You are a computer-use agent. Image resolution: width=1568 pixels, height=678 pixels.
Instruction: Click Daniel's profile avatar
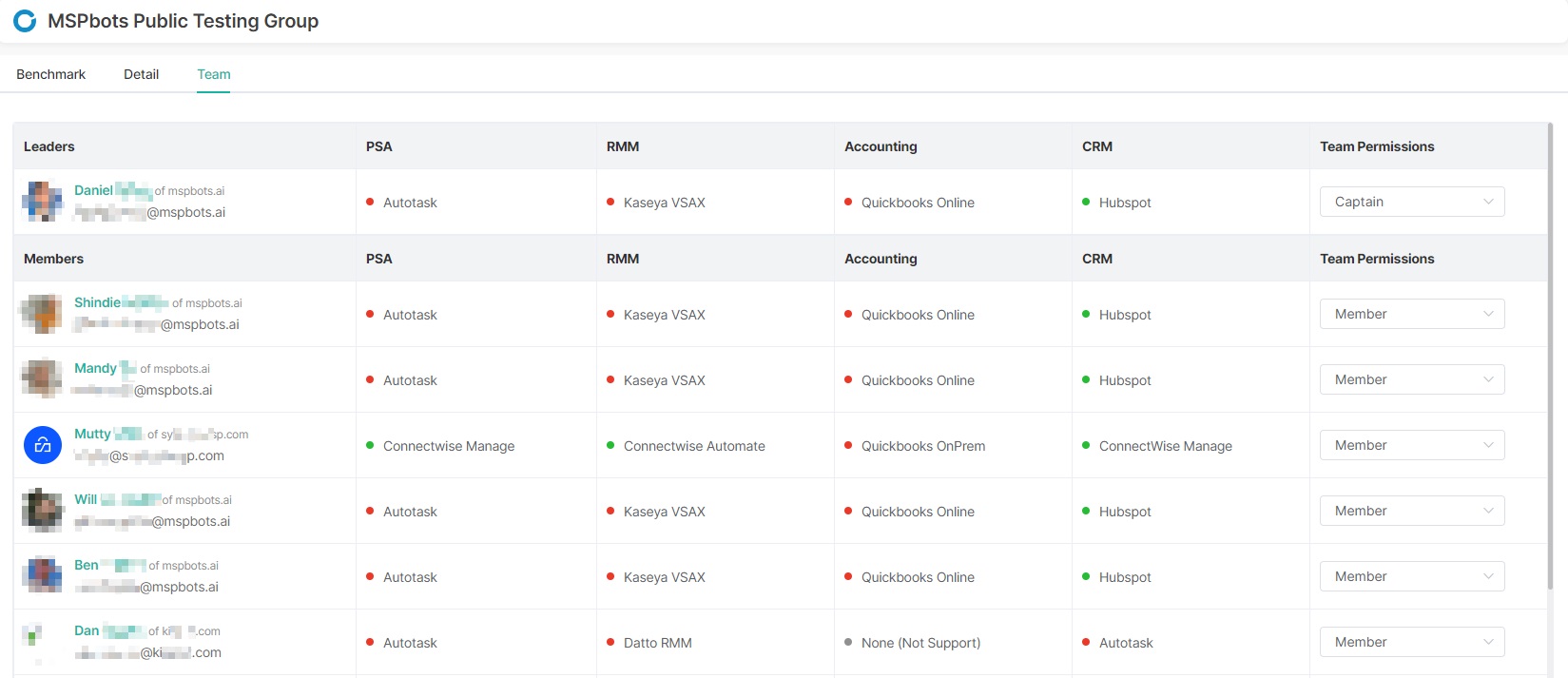click(x=43, y=202)
